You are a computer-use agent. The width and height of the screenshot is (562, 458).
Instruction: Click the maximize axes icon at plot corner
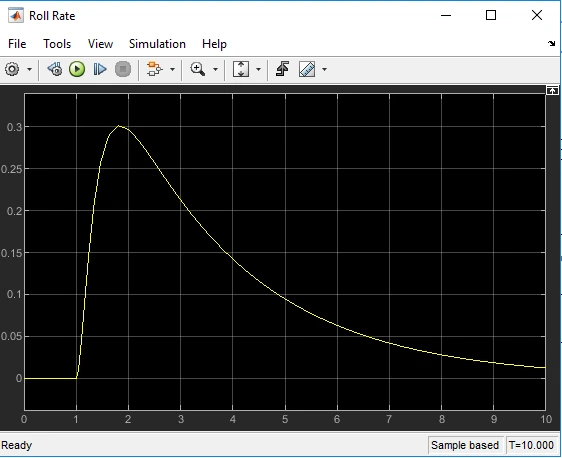[552, 90]
